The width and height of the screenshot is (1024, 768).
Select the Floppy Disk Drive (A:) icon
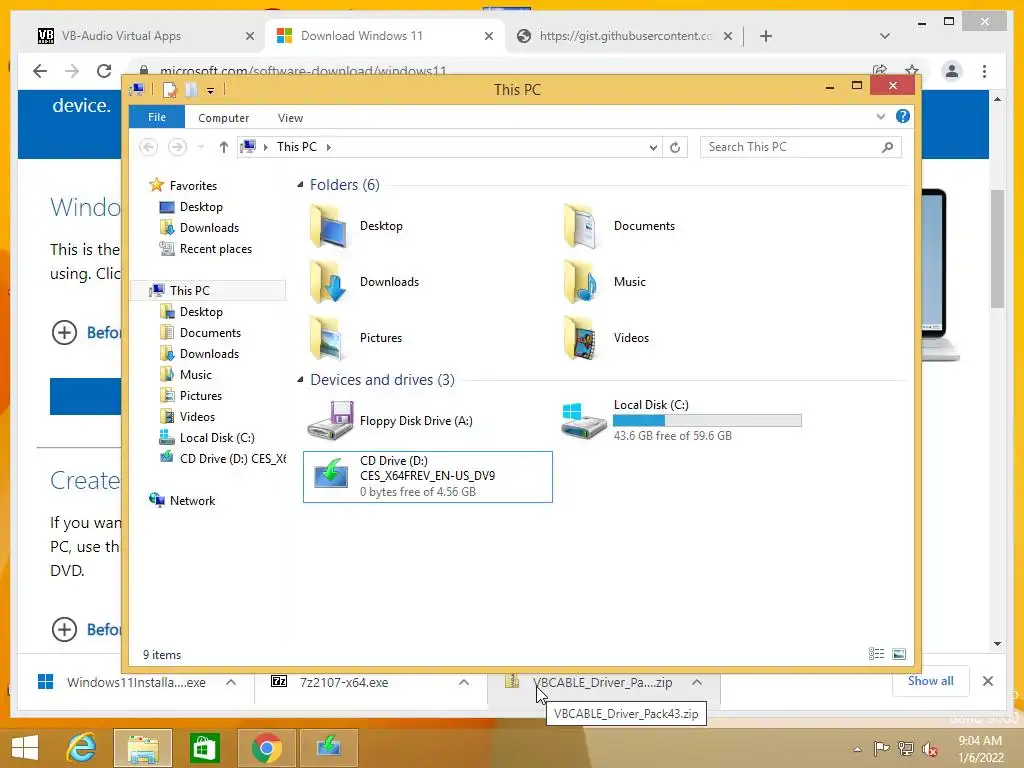click(330, 421)
